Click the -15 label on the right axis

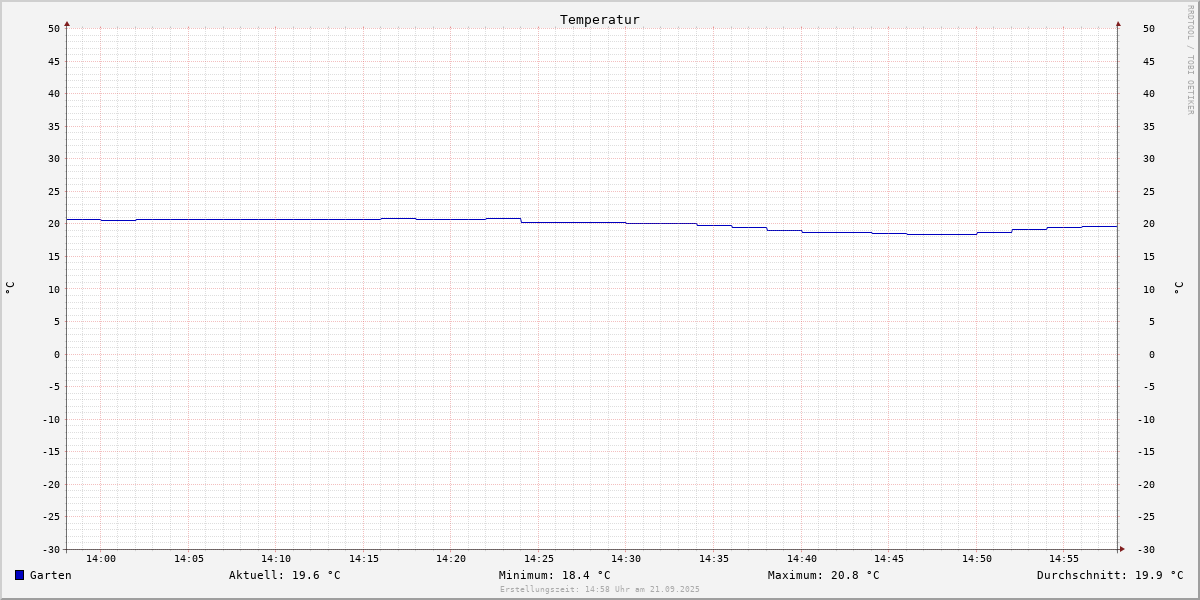coord(1146,451)
